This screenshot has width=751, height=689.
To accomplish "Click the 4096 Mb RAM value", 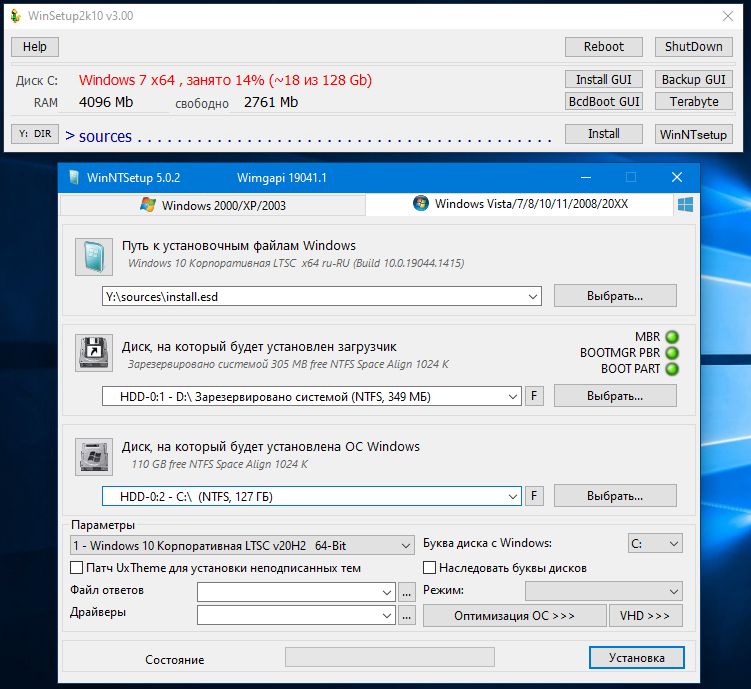I will click(x=106, y=102).
